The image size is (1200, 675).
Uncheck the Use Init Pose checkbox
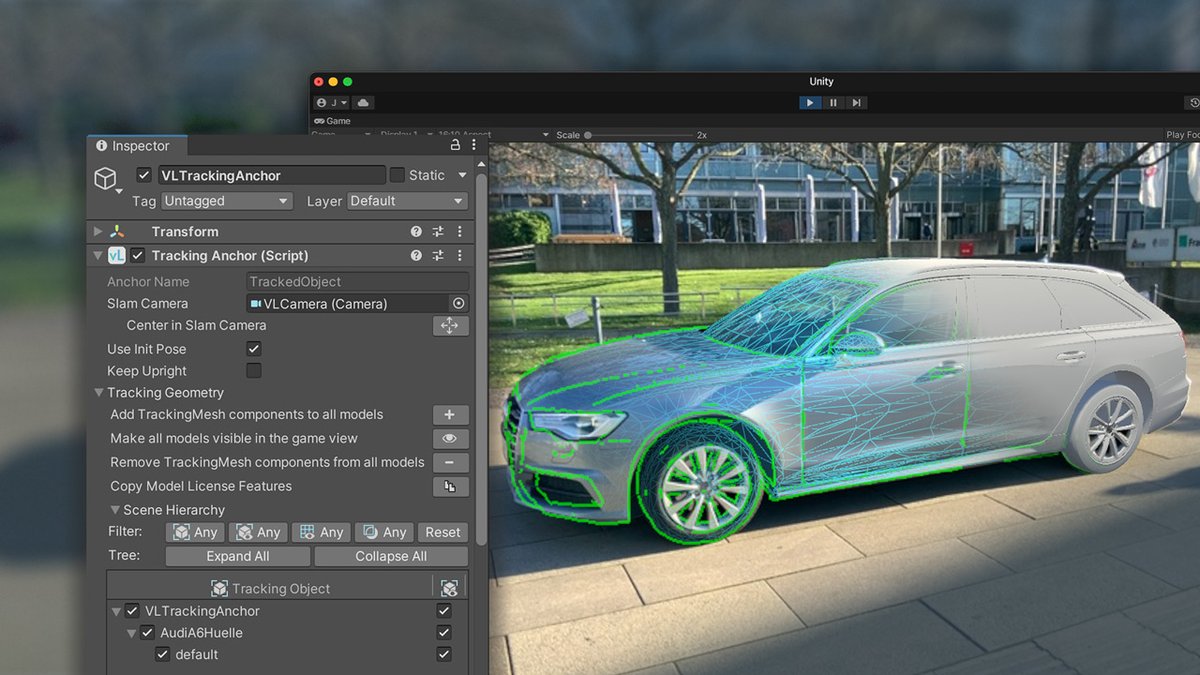pyautogui.click(x=254, y=349)
